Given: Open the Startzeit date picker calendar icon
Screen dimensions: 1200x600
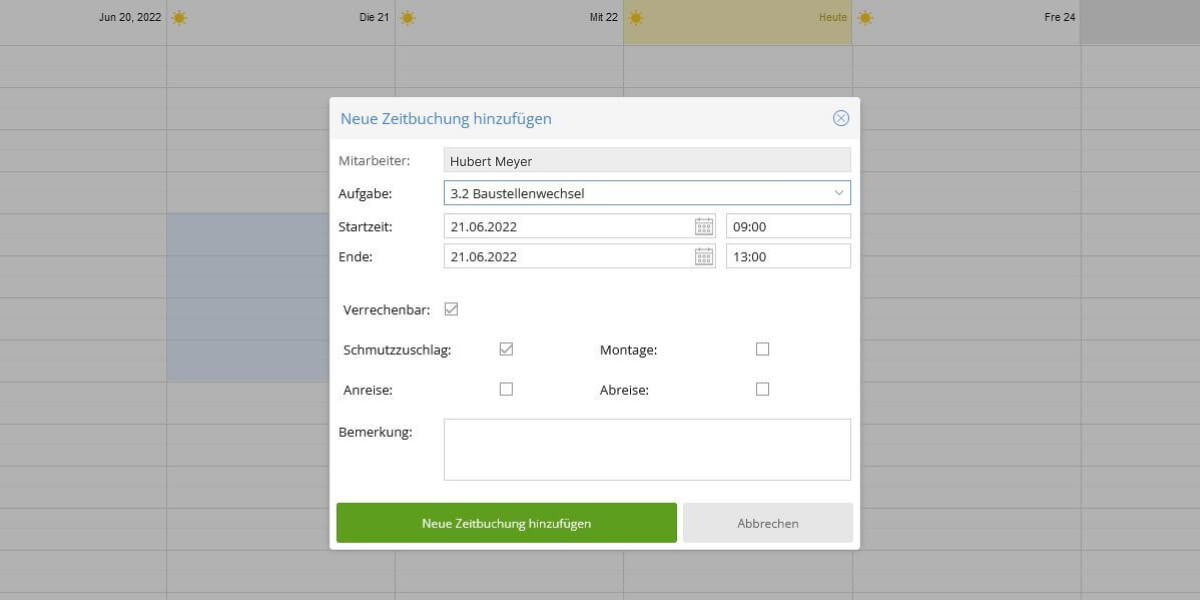Looking at the screenshot, I should tap(704, 226).
